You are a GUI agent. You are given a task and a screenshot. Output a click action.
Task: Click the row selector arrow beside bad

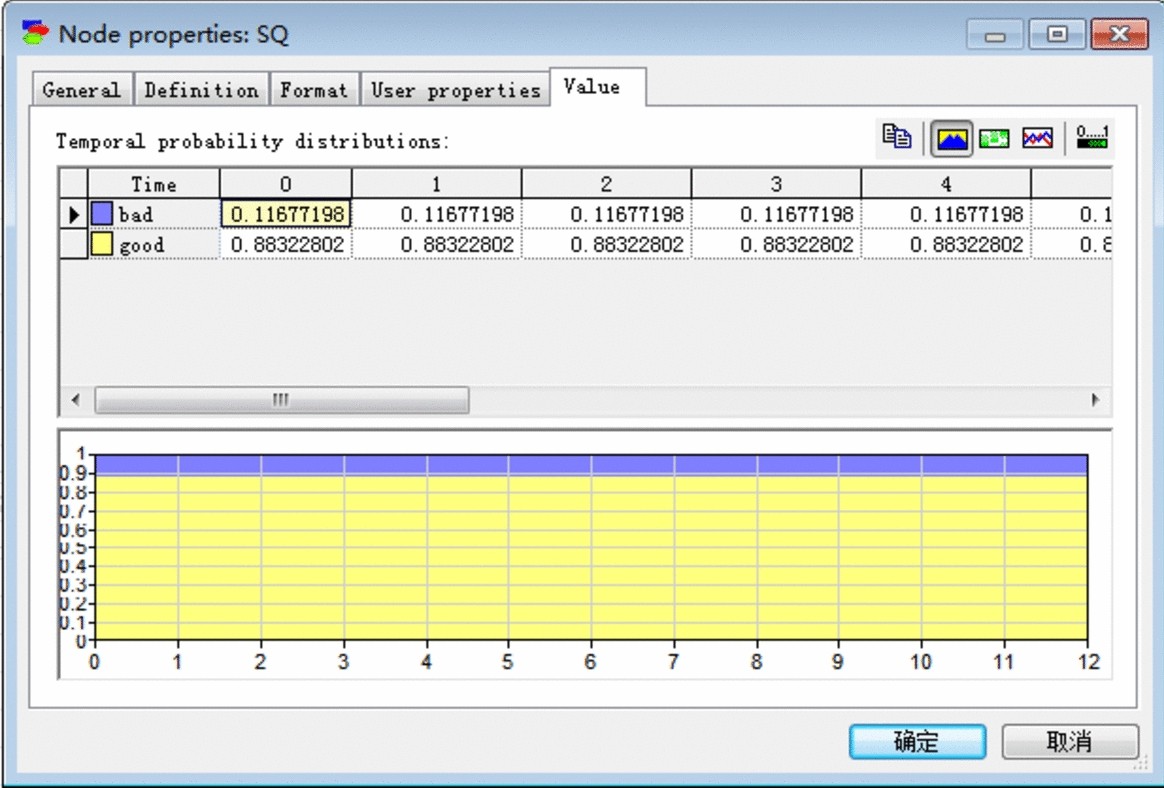74,214
